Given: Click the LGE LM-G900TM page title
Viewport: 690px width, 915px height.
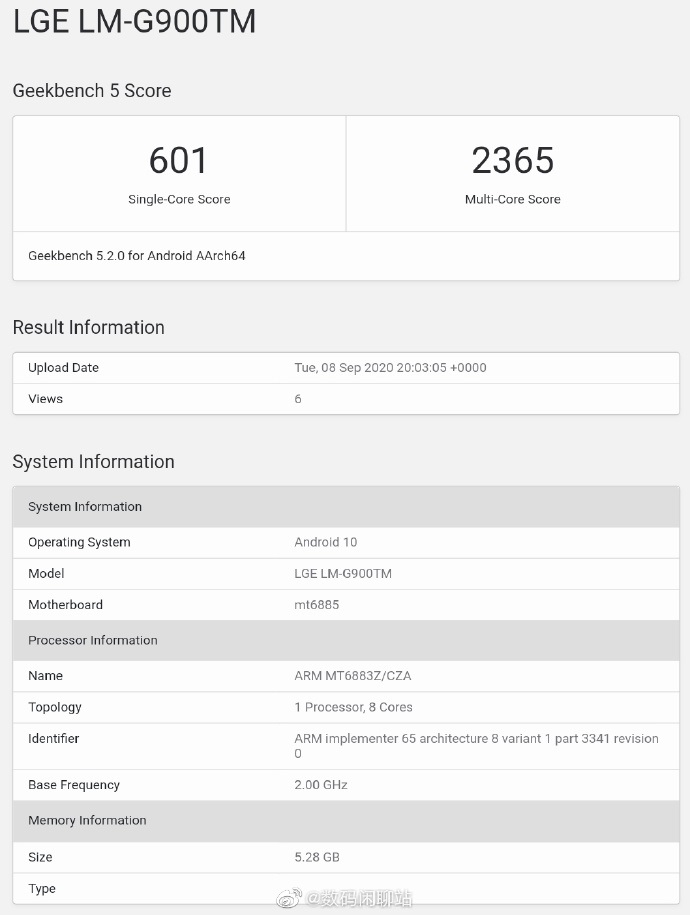Looking at the screenshot, I should pyautogui.click(x=134, y=22).
